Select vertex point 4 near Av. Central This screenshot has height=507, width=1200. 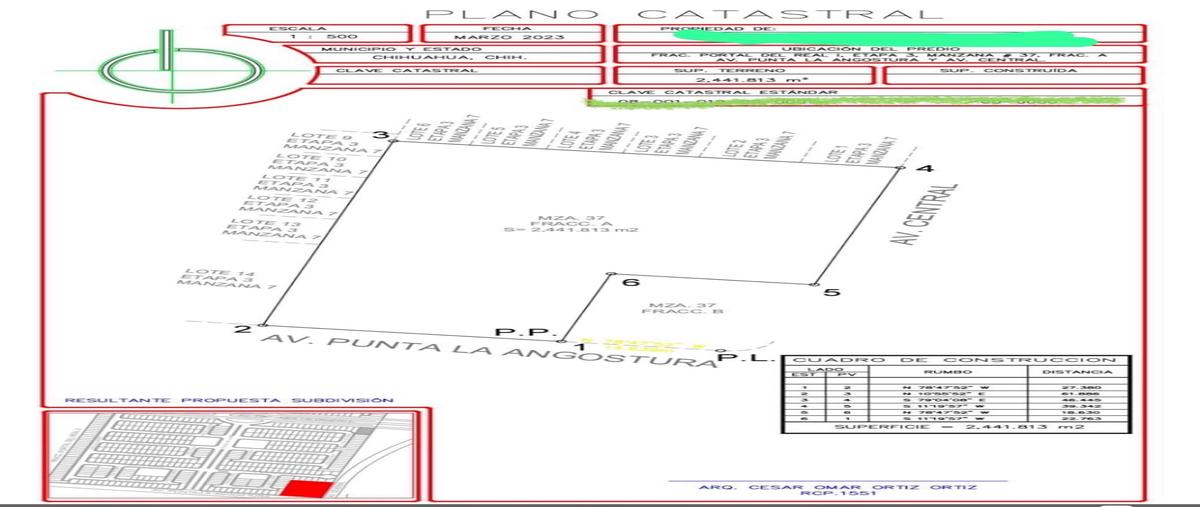tap(900, 169)
